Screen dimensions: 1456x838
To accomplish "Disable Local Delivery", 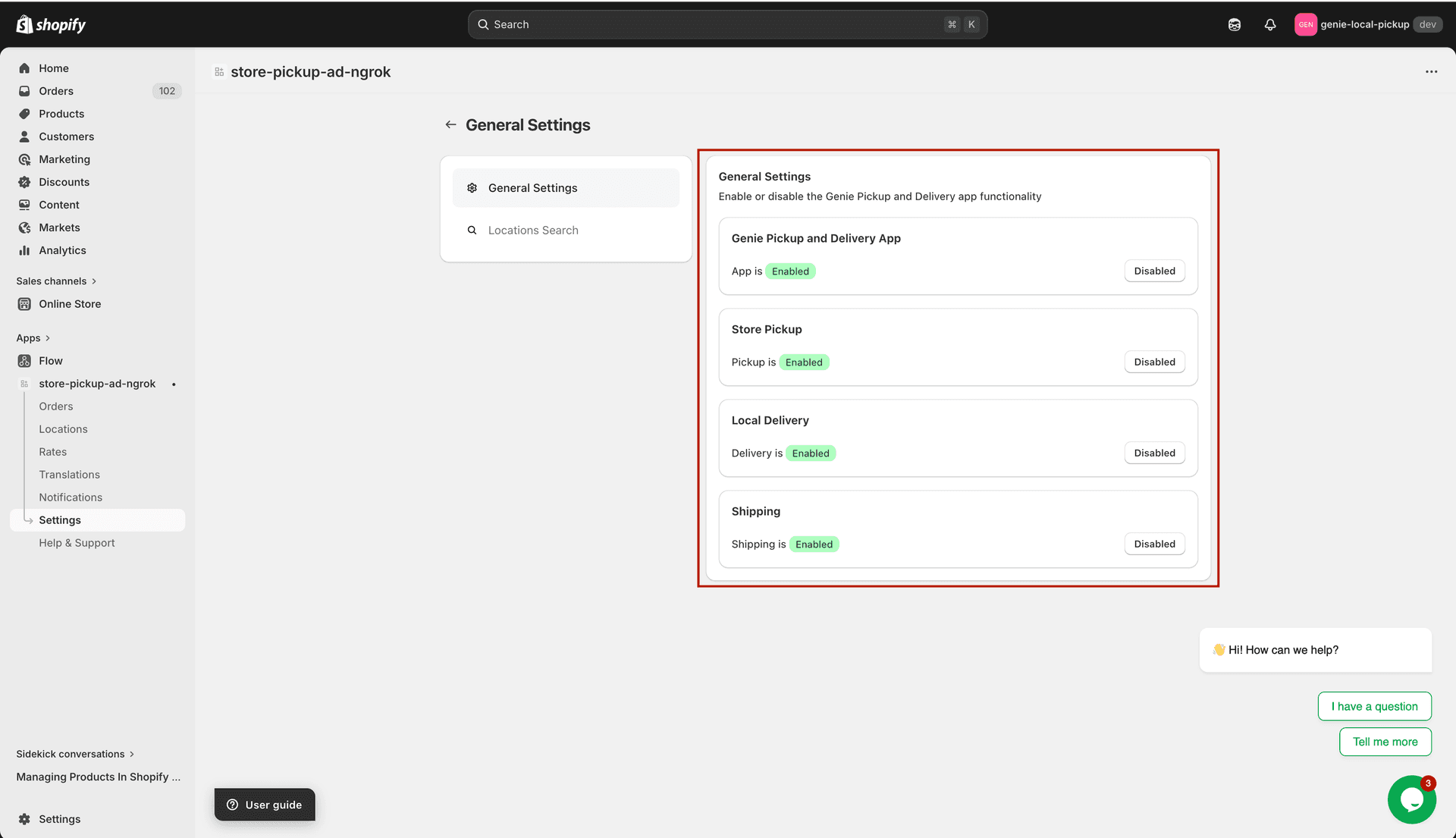I will pos(1154,454).
